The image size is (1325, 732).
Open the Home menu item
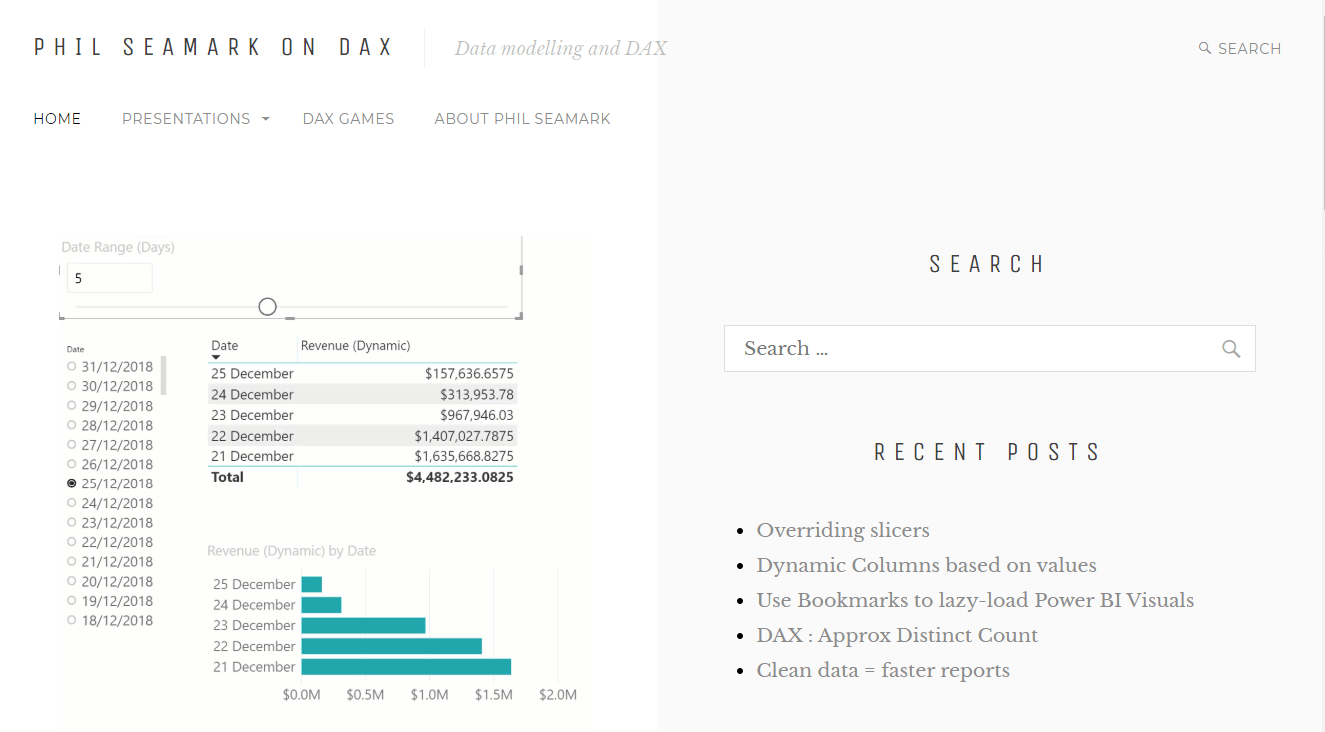coord(57,119)
